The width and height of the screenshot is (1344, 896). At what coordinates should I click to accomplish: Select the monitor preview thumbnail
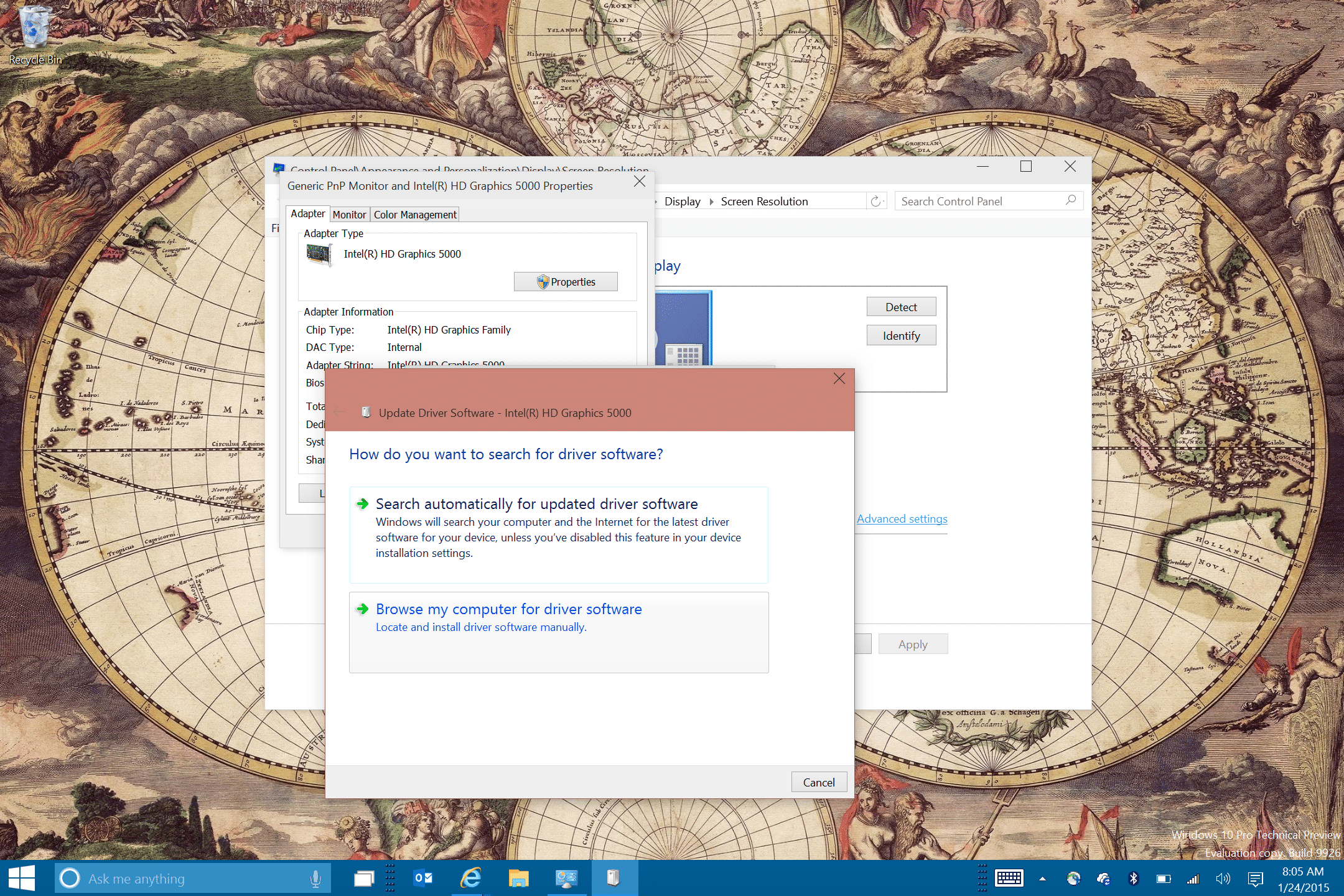[x=683, y=327]
